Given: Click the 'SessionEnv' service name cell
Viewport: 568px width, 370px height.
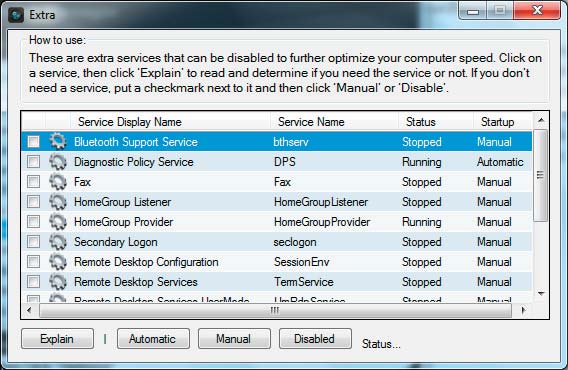Looking at the screenshot, I should [301, 262].
